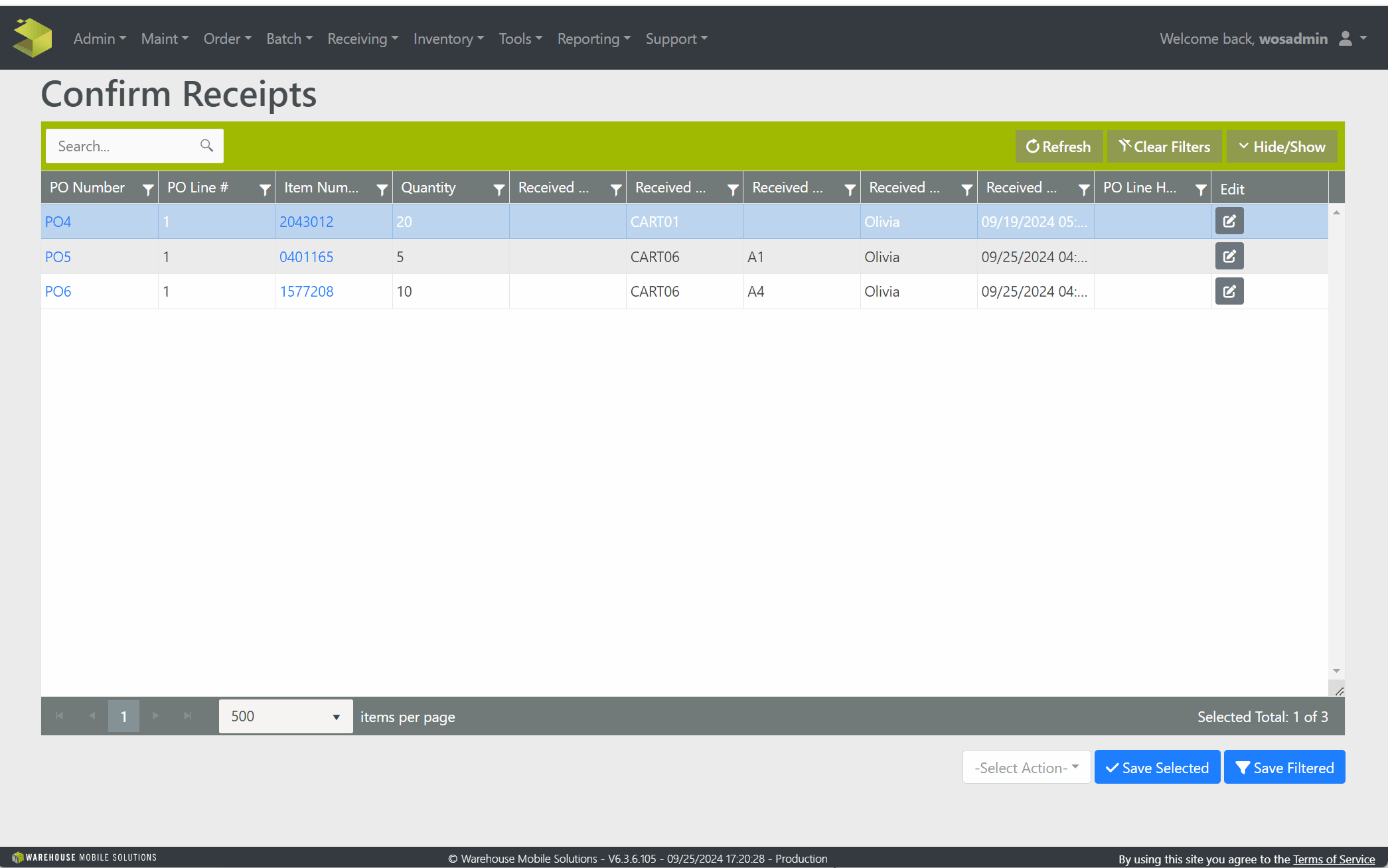The height and width of the screenshot is (868, 1388).
Task: Click the Save Selected button
Action: [1157, 767]
